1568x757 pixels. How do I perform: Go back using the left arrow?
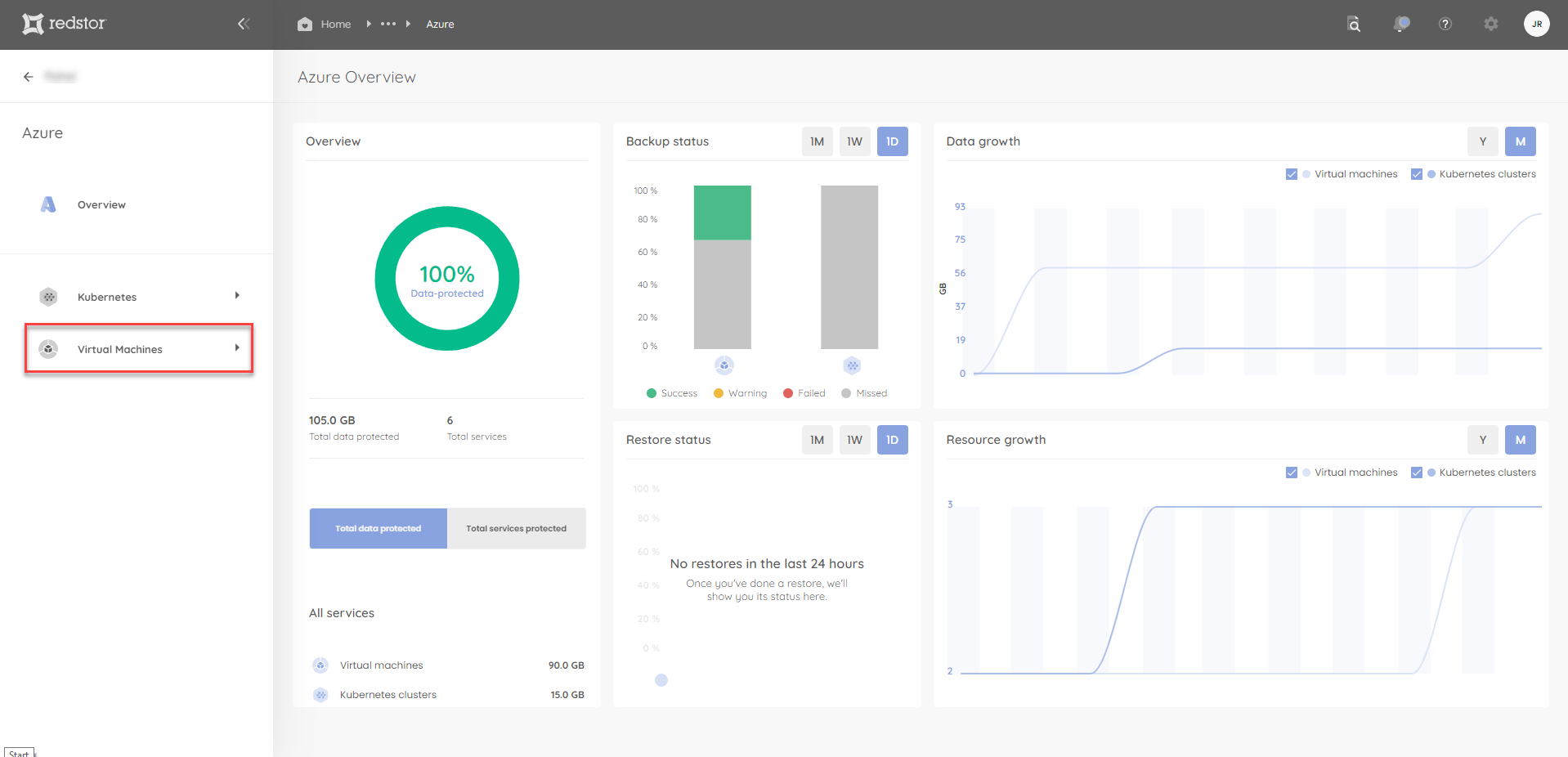(29, 76)
